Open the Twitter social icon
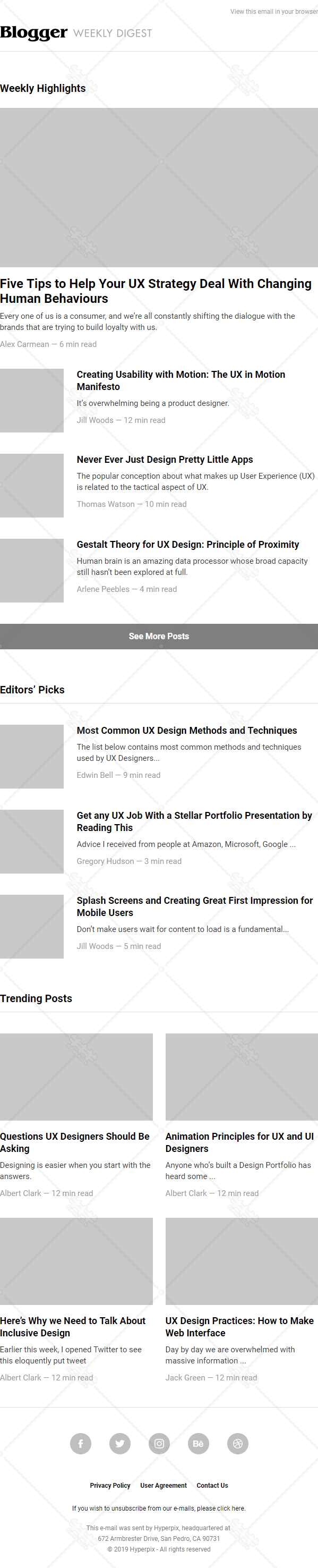The image size is (318, 1568). coord(120,1443)
